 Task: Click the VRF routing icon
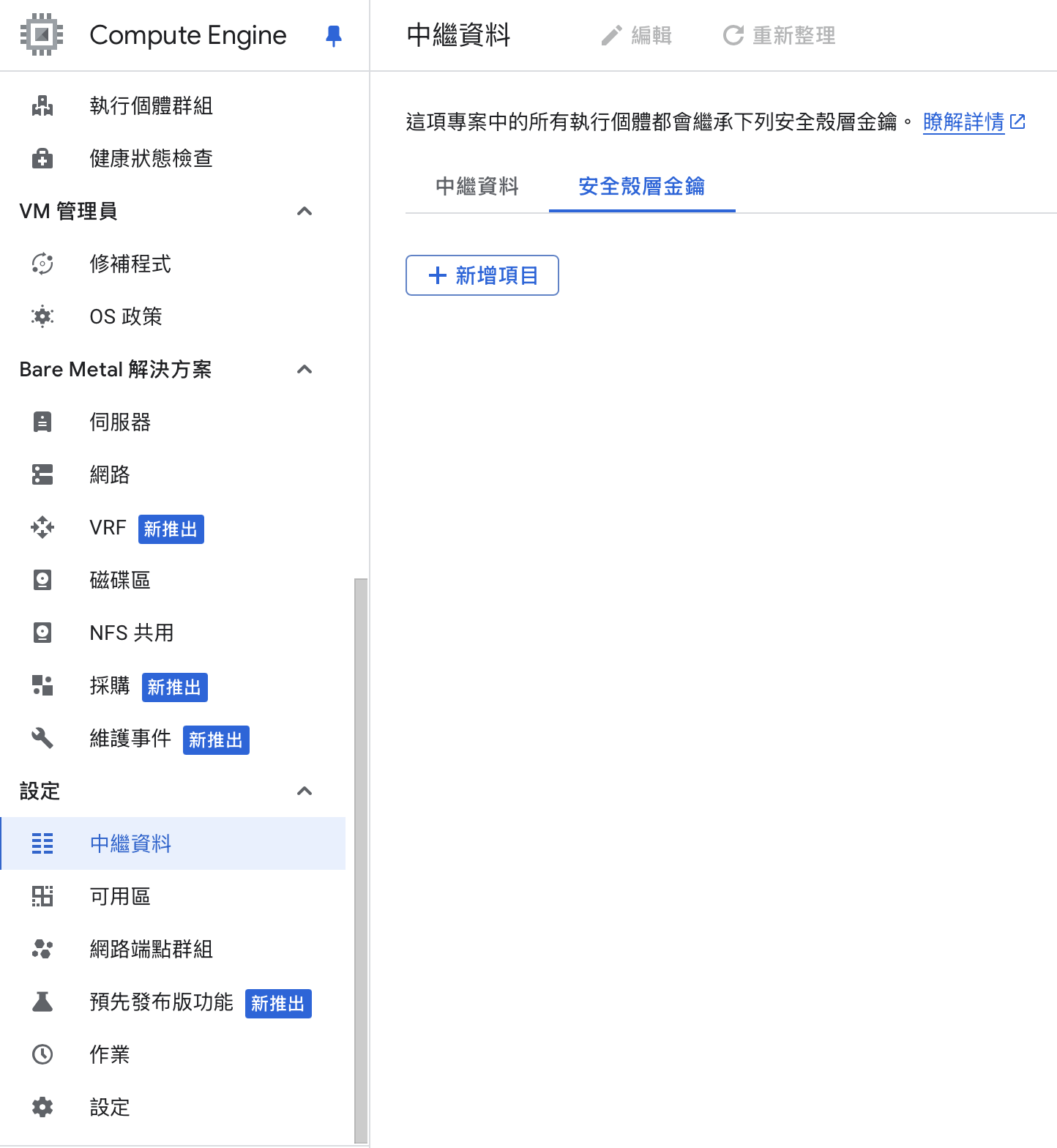tap(42, 528)
